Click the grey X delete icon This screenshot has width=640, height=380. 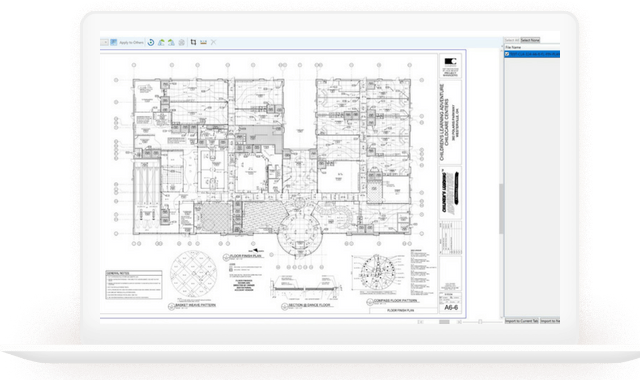pos(213,42)
